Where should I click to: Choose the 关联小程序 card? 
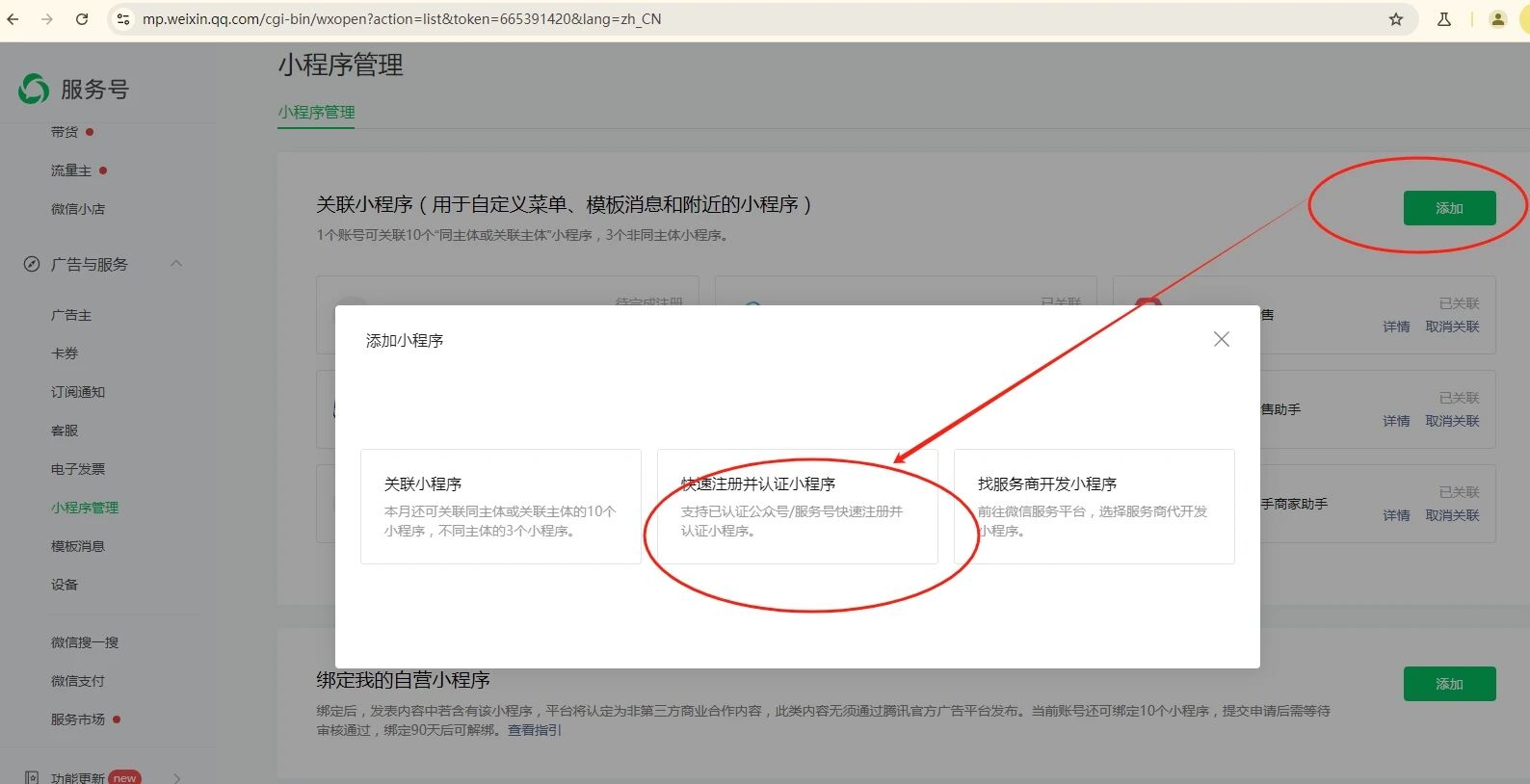click(501, 507)
